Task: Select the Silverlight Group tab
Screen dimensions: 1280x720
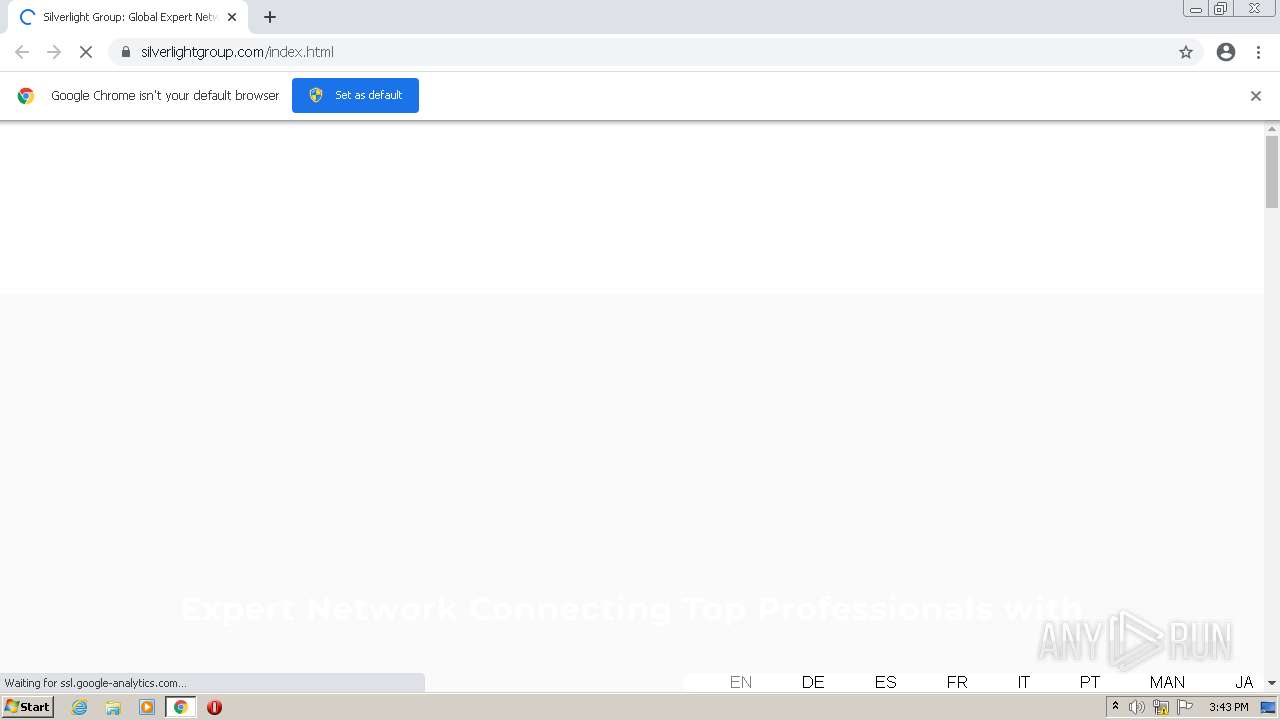Action: point(128,17)
